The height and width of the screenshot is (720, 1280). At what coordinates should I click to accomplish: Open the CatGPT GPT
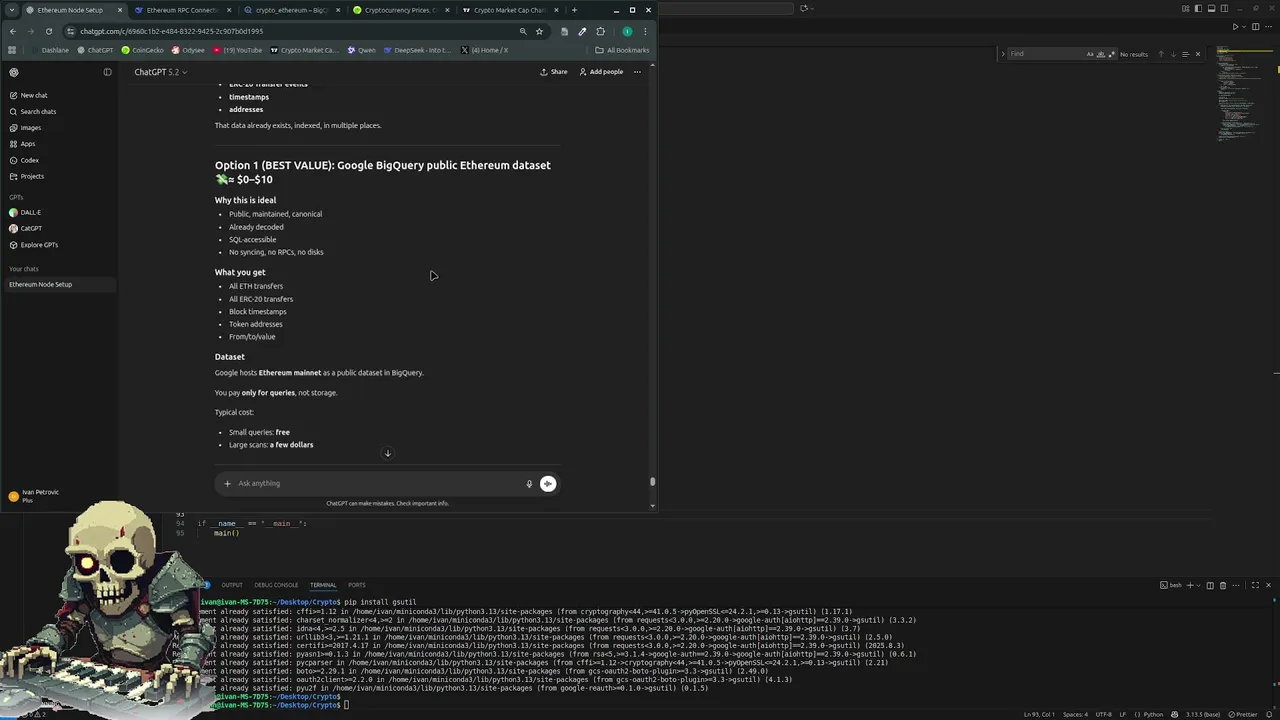pos(26,228)
